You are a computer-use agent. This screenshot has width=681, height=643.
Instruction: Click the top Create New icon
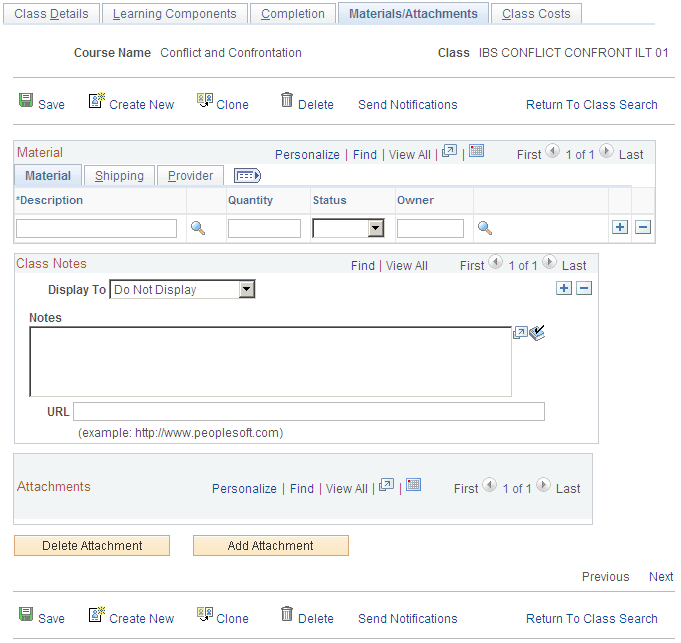point(97,100)
